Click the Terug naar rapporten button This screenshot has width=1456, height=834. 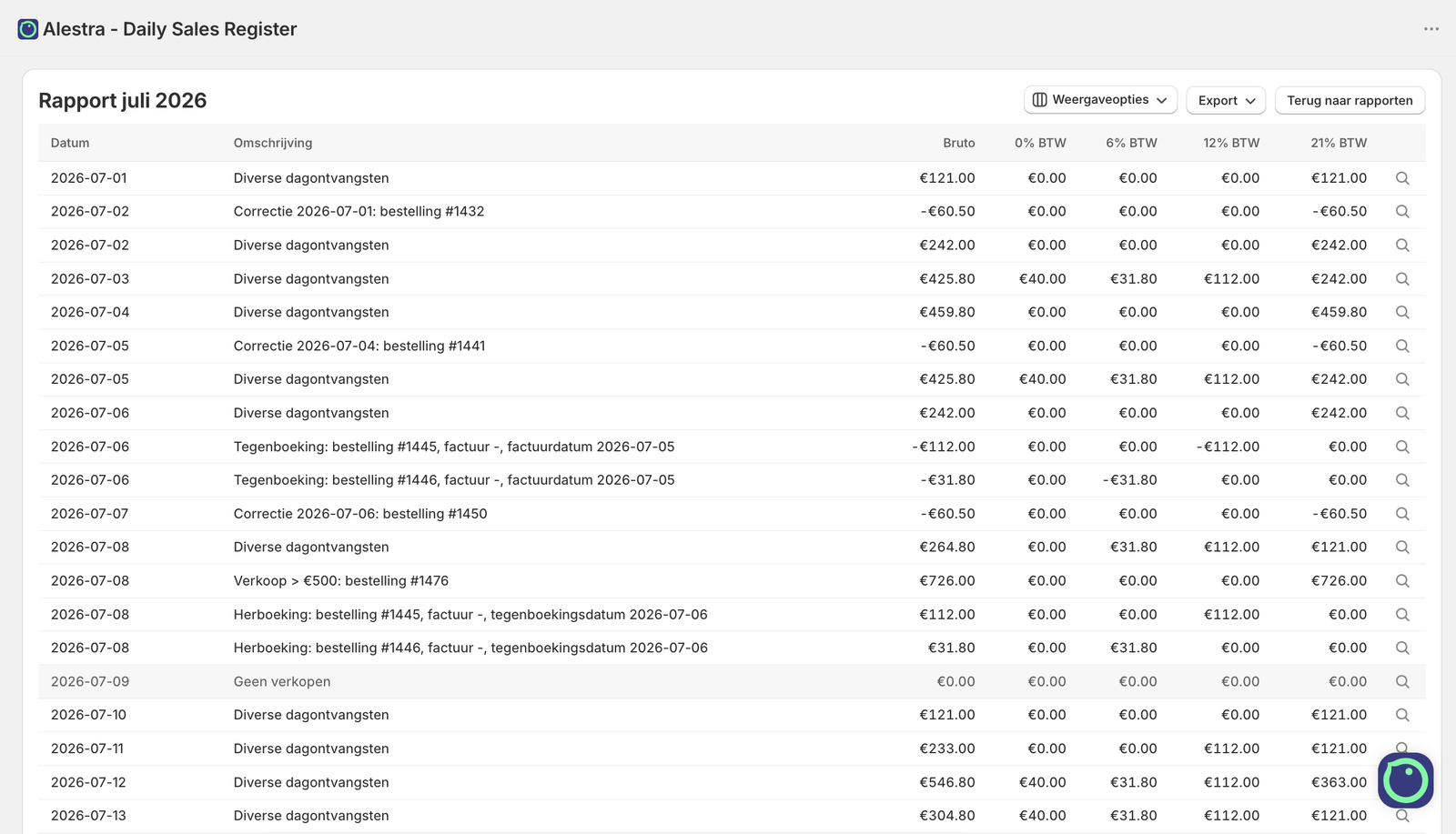(1350, 100)
